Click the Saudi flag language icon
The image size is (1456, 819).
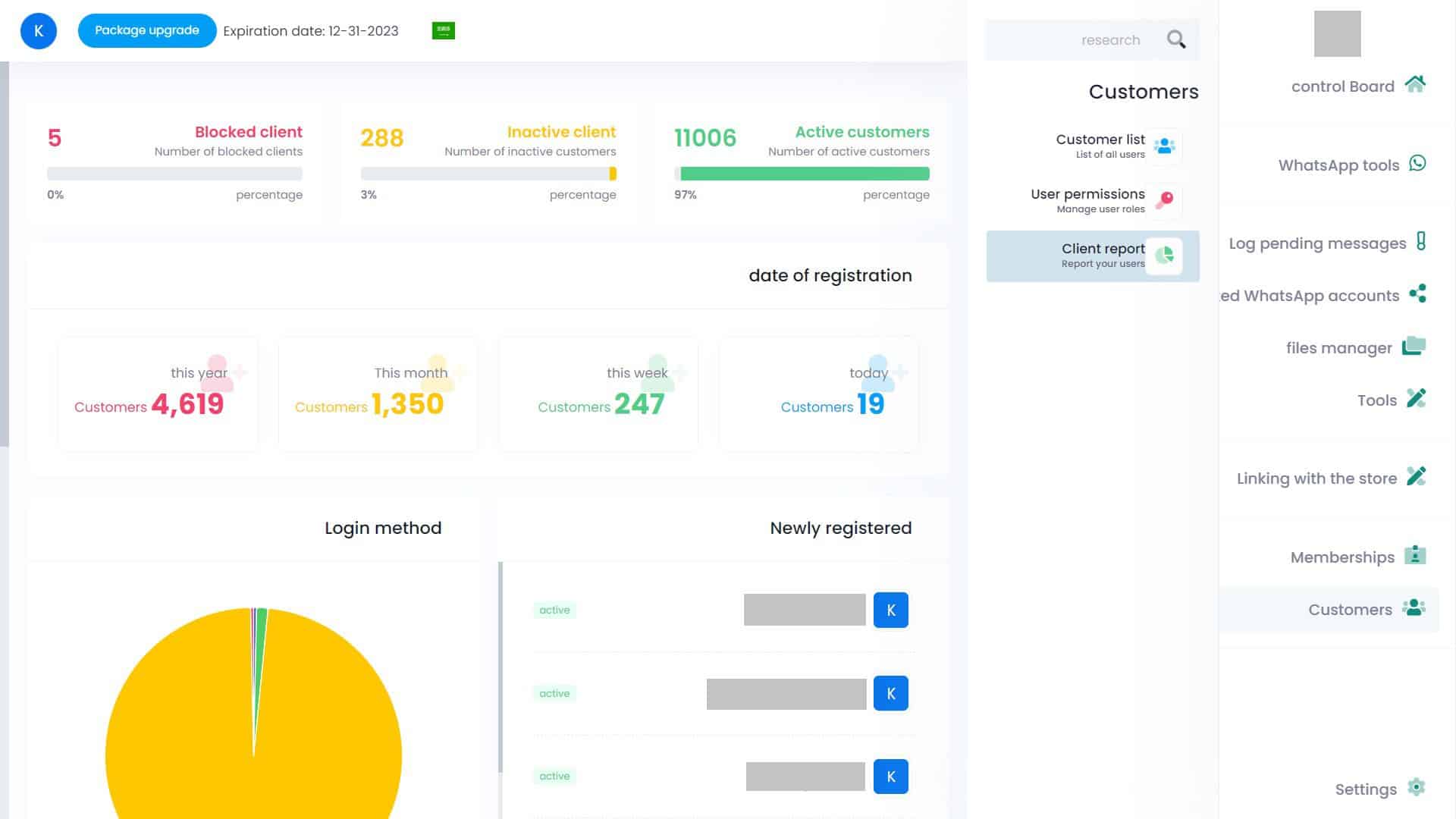443,30
